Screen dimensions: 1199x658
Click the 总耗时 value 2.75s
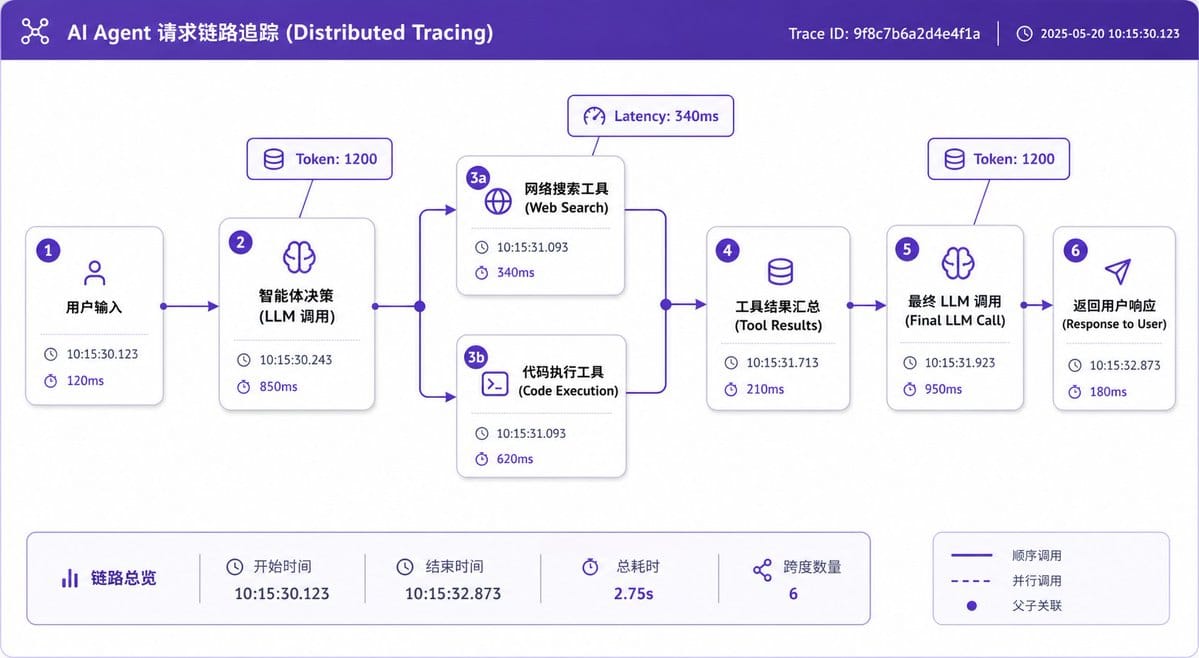[x=634, y=594]
